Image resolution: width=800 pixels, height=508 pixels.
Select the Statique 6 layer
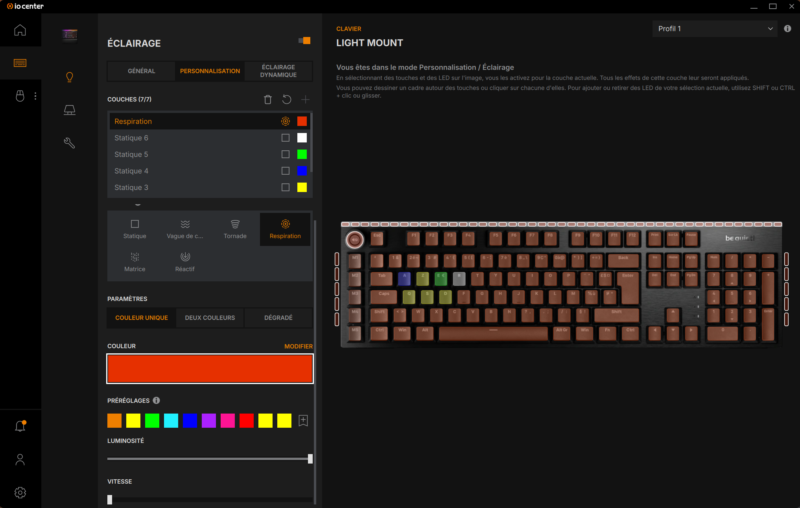[x=209, y=138]
